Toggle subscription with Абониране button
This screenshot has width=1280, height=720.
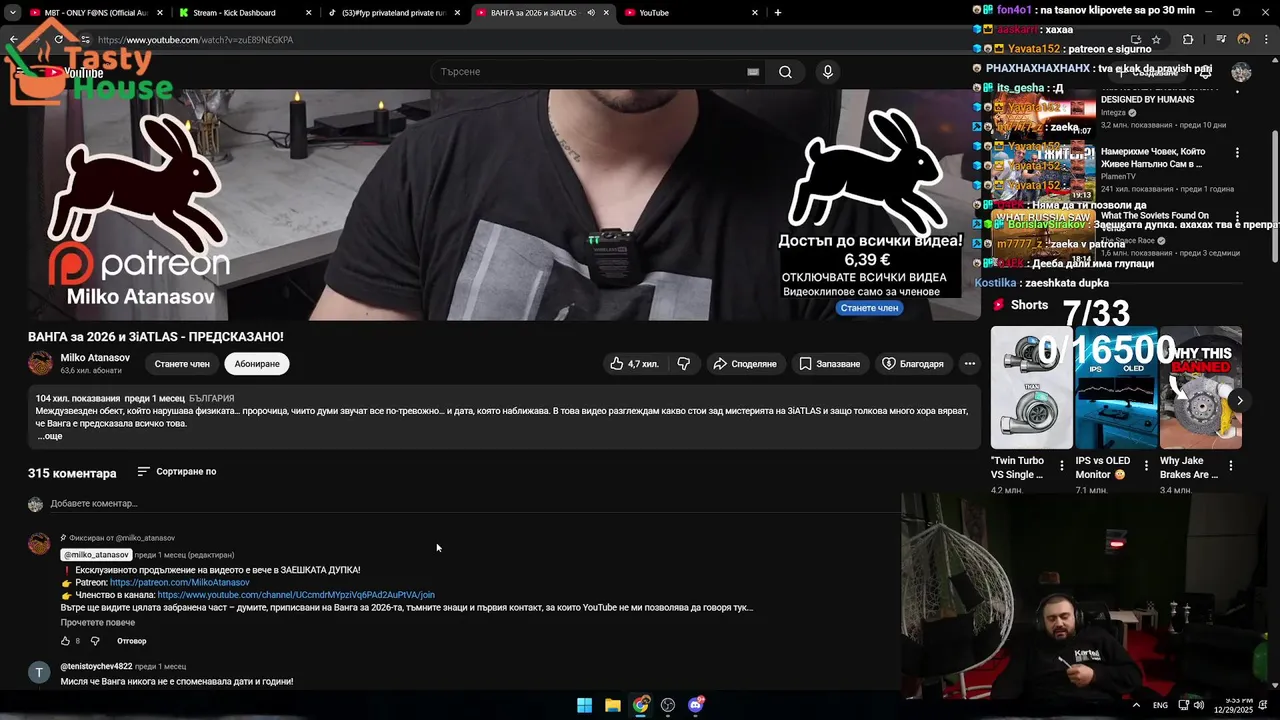click(x=257, y=364)
